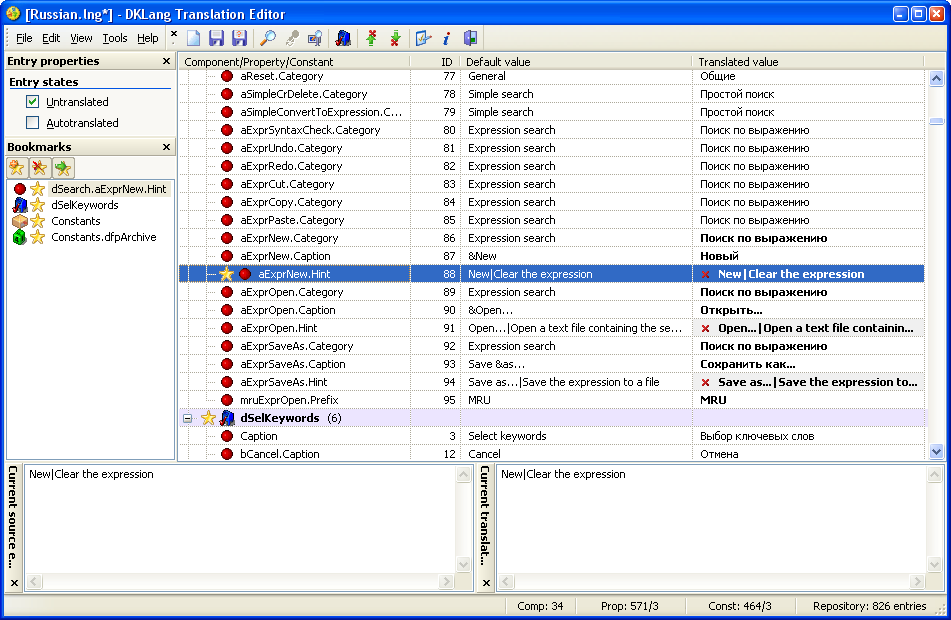Jump to next untranslated entry (down arrow)

[395, 38]
